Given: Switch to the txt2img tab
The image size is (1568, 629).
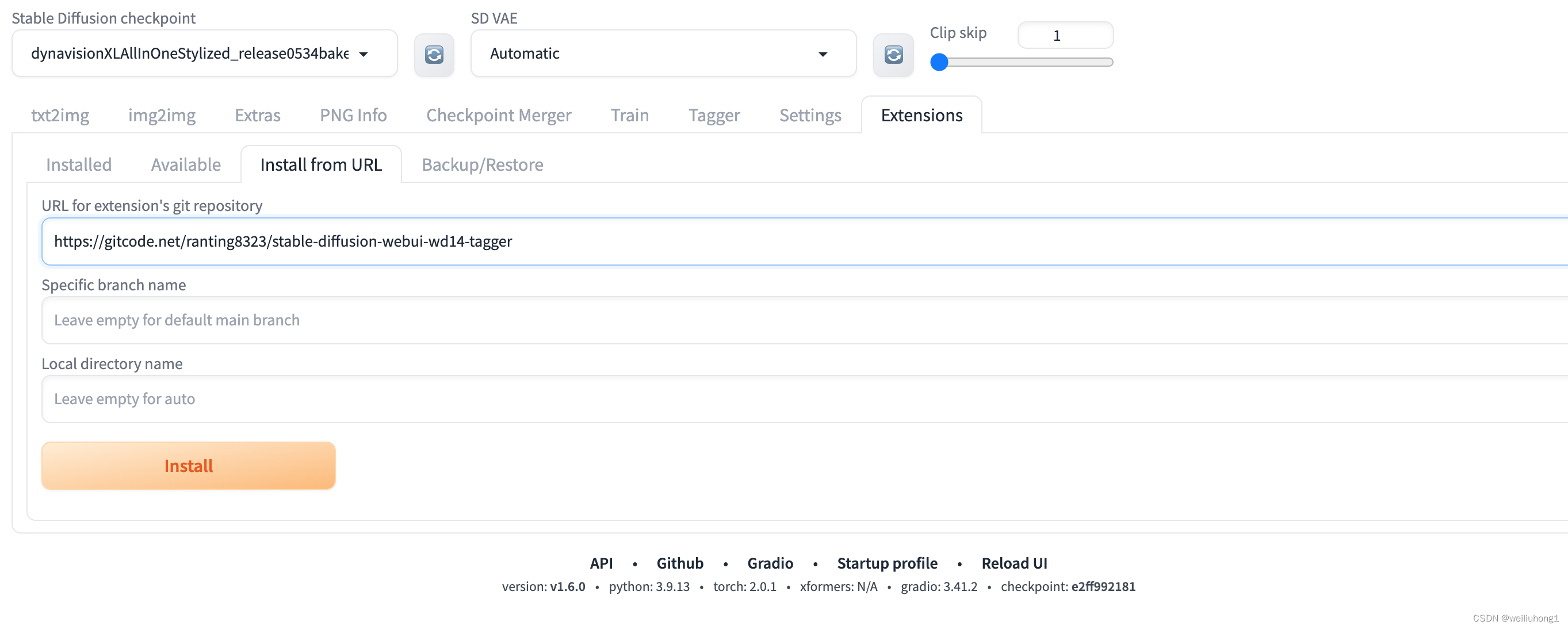Looking at the screenshot, I should point(60,115).
